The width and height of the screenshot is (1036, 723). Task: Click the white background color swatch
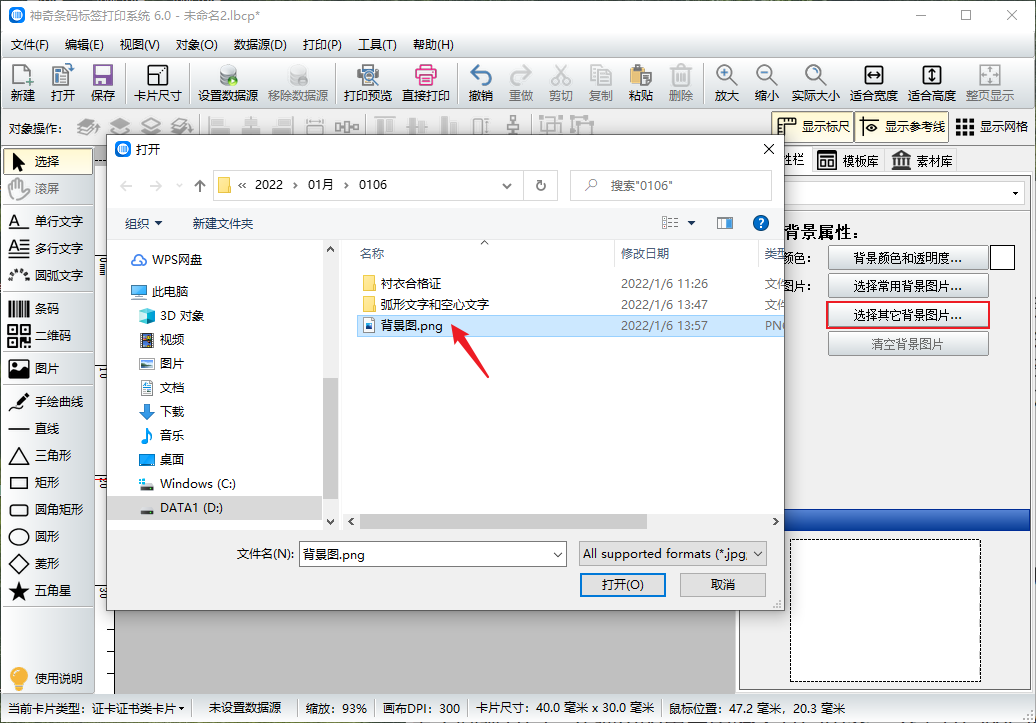[x=1002, y=258]
